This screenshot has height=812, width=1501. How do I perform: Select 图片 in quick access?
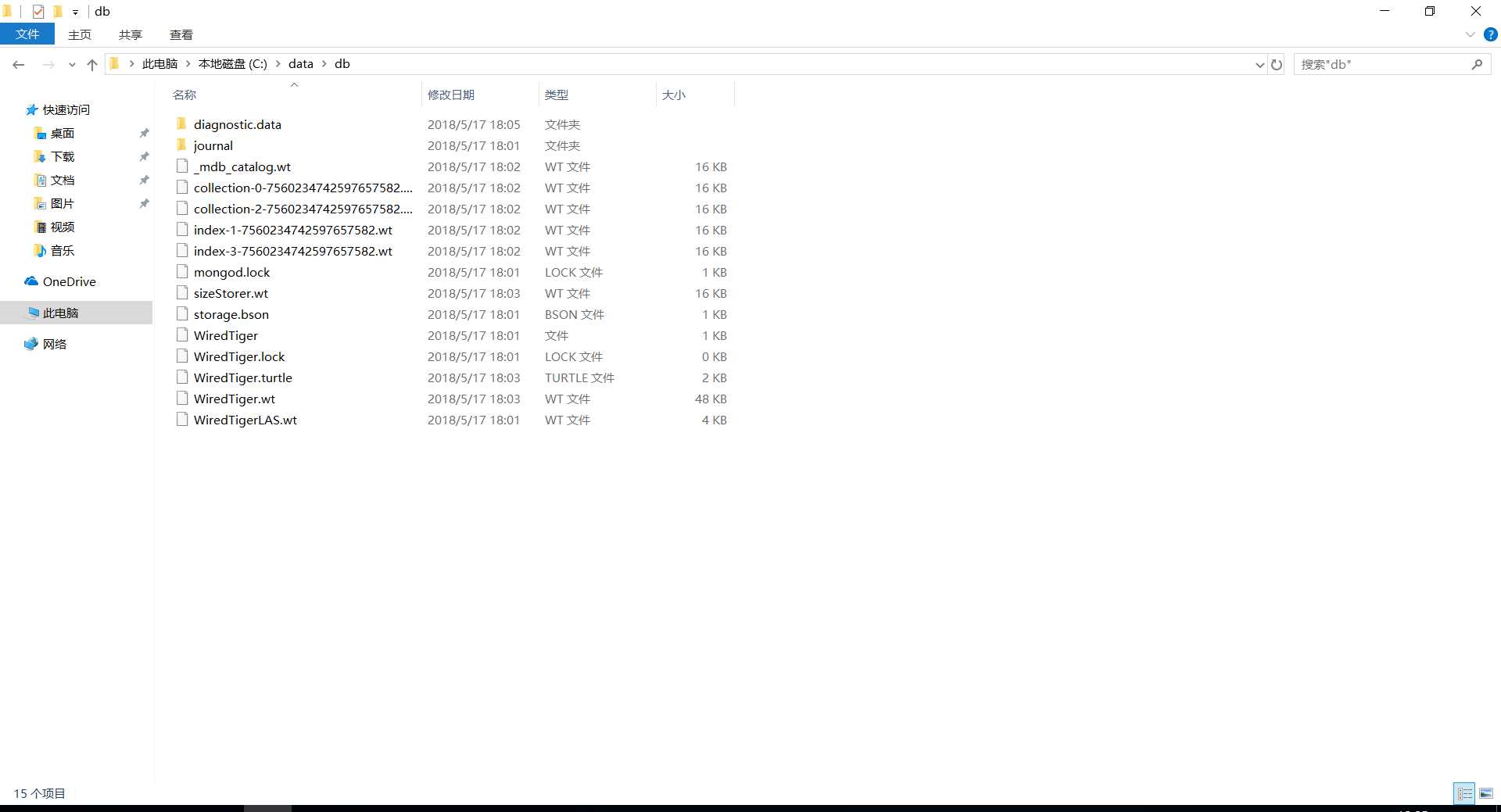click(x=62, y=204)
